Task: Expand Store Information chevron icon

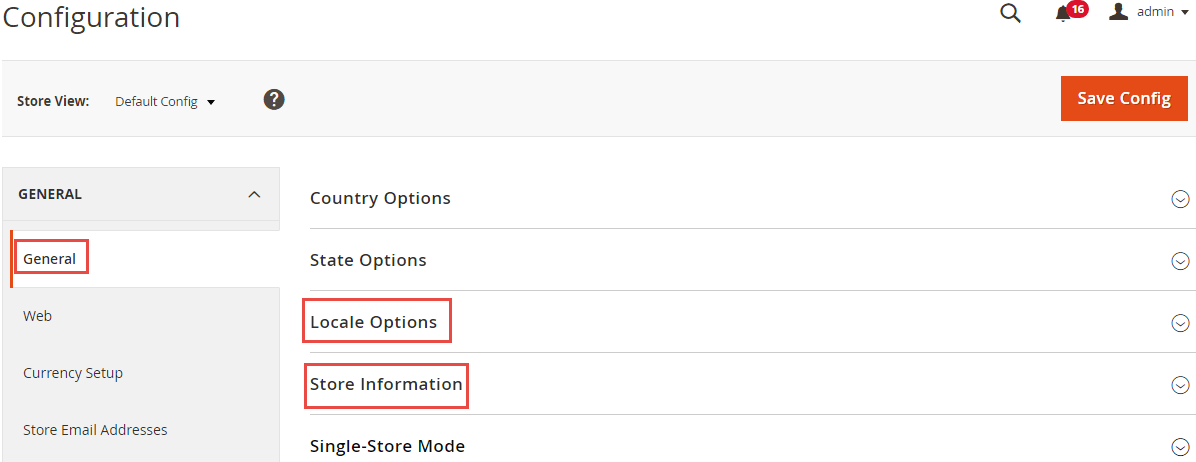Action: 1180,385
